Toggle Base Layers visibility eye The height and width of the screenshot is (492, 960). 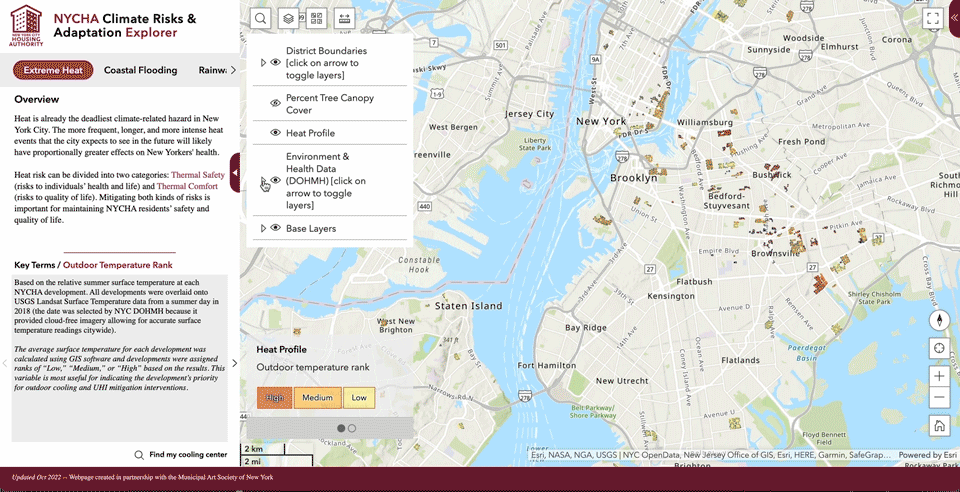click(x=276, y=228)
